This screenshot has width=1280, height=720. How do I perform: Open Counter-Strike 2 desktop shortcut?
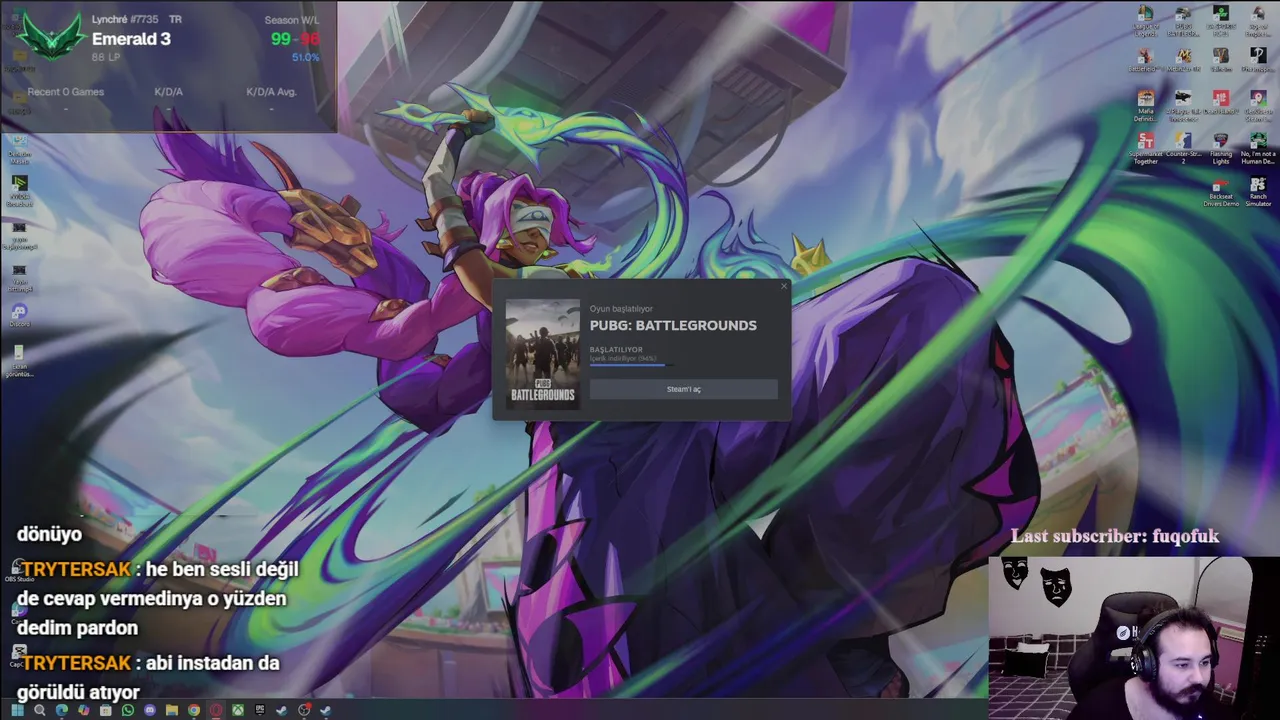[1183, 148]
